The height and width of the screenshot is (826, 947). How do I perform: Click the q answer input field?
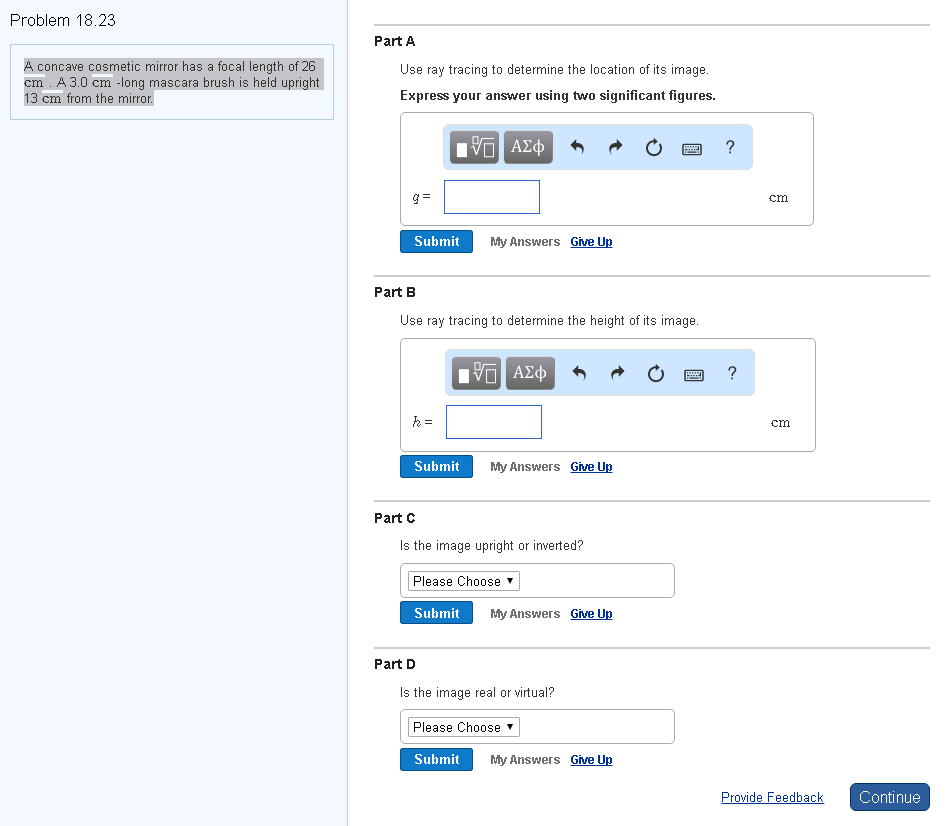point(492,197)
